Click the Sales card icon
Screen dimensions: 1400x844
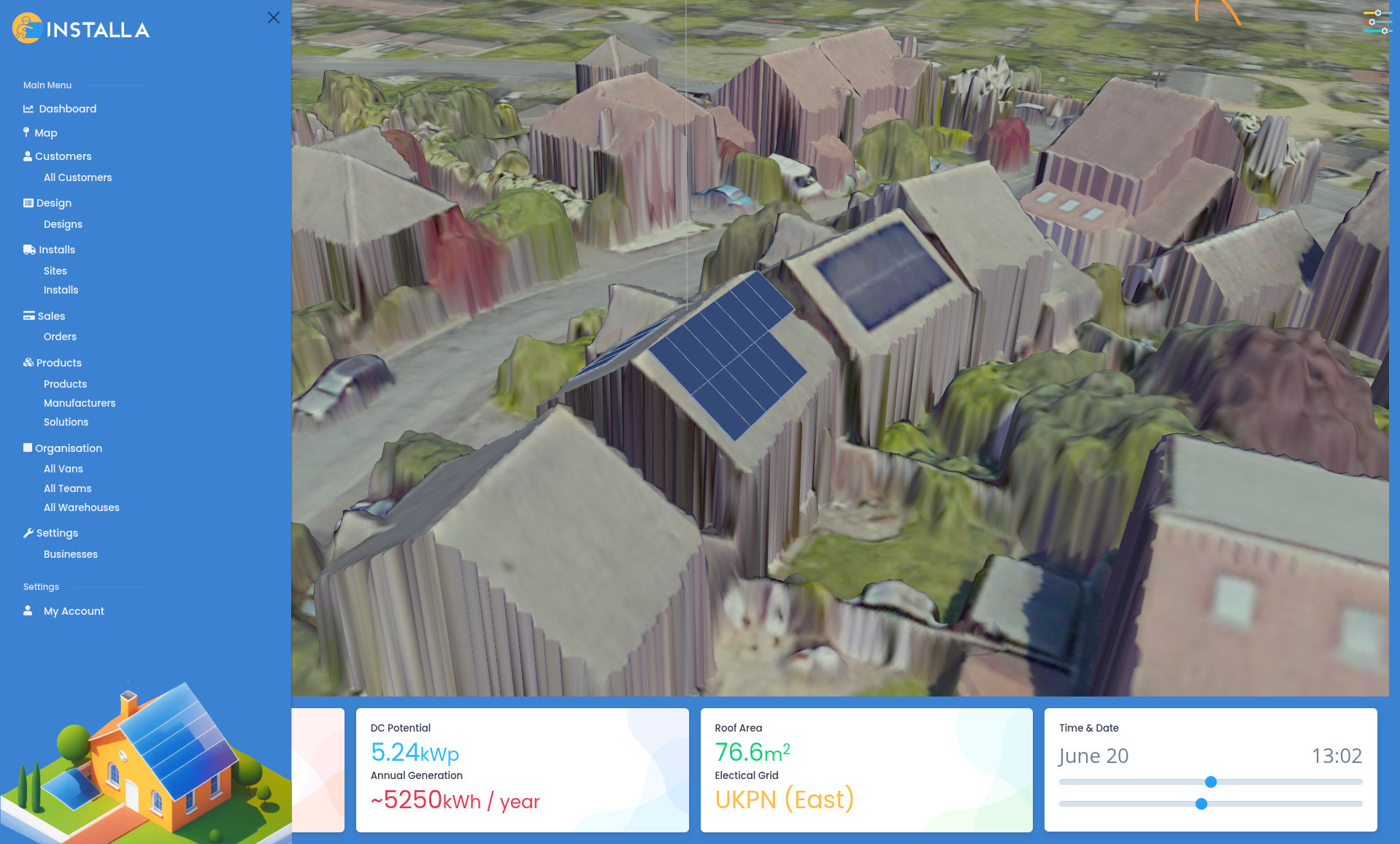[29, 316]
